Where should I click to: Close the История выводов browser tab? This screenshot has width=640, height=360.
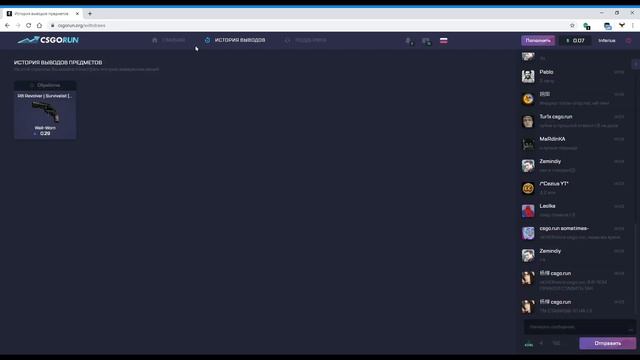(77, 13)
